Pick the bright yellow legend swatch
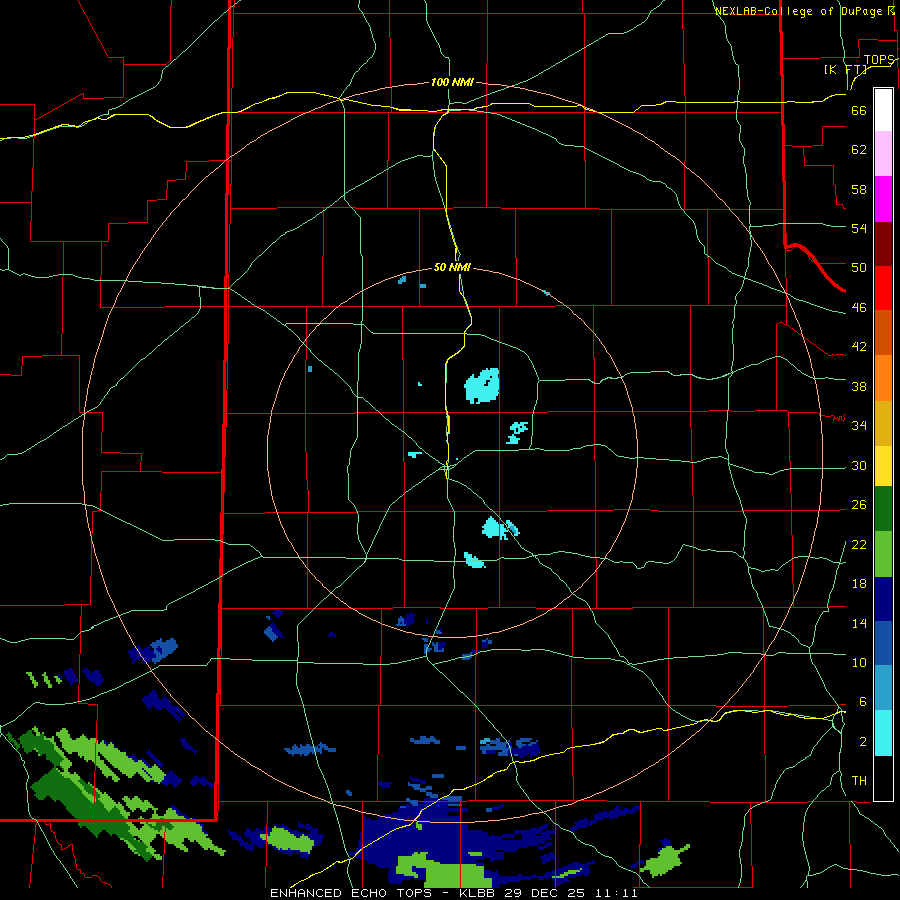The height and width of the screenshot is (900, 900). click(883, 466)
